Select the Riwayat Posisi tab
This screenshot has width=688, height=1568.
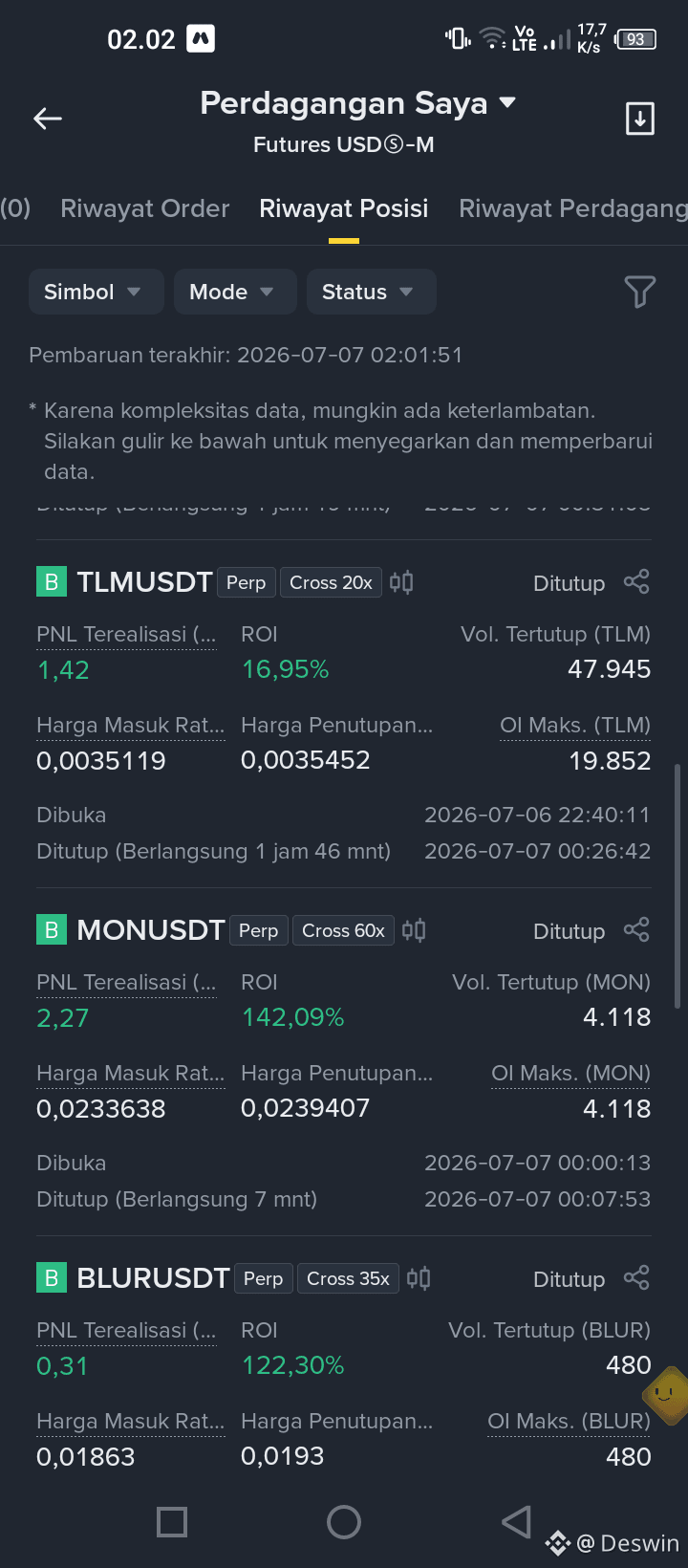point(344,208)
